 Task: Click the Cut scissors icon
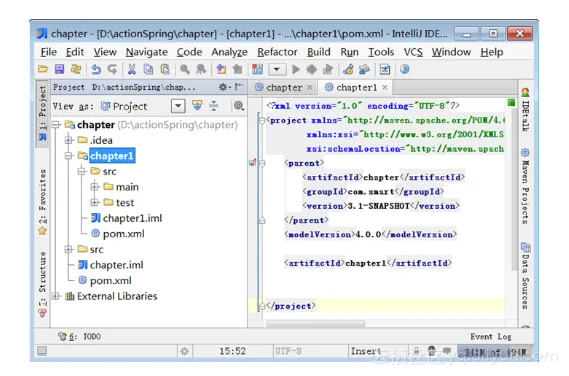(132, 69)
